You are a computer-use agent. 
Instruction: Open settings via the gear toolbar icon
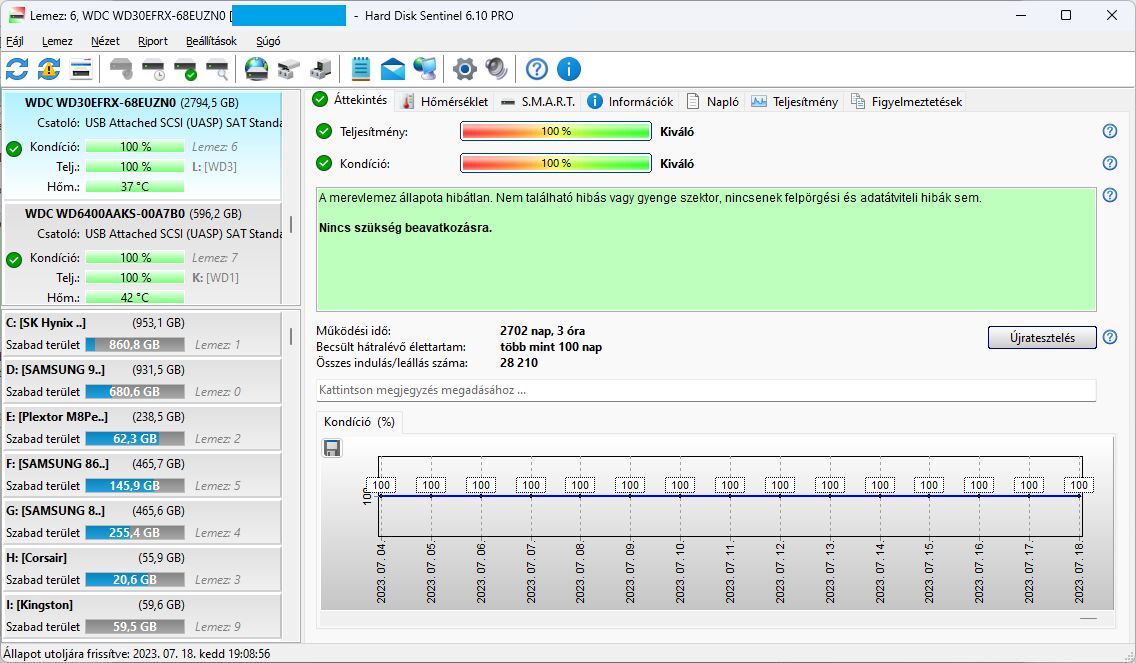(x=464, y=70)
